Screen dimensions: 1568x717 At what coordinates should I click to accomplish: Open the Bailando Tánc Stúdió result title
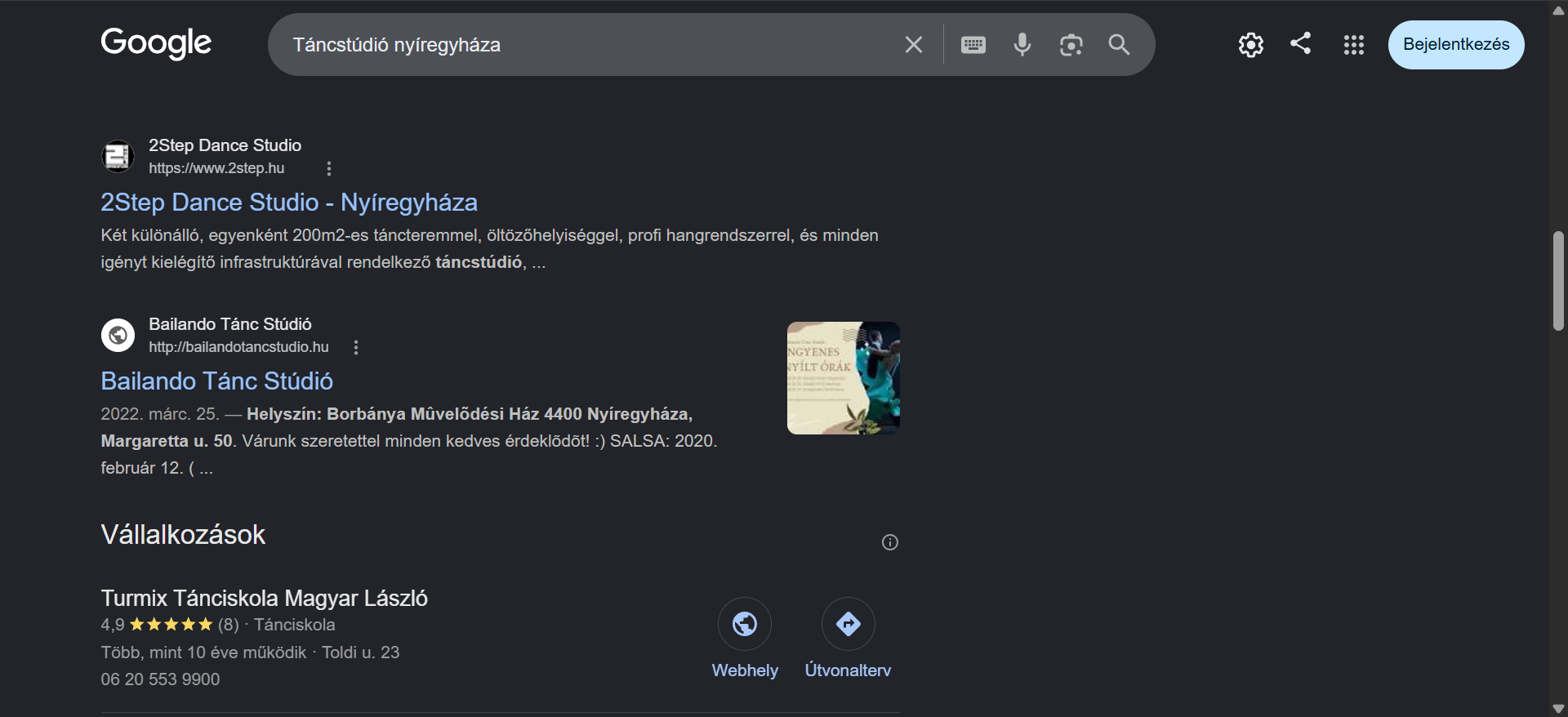216,381
